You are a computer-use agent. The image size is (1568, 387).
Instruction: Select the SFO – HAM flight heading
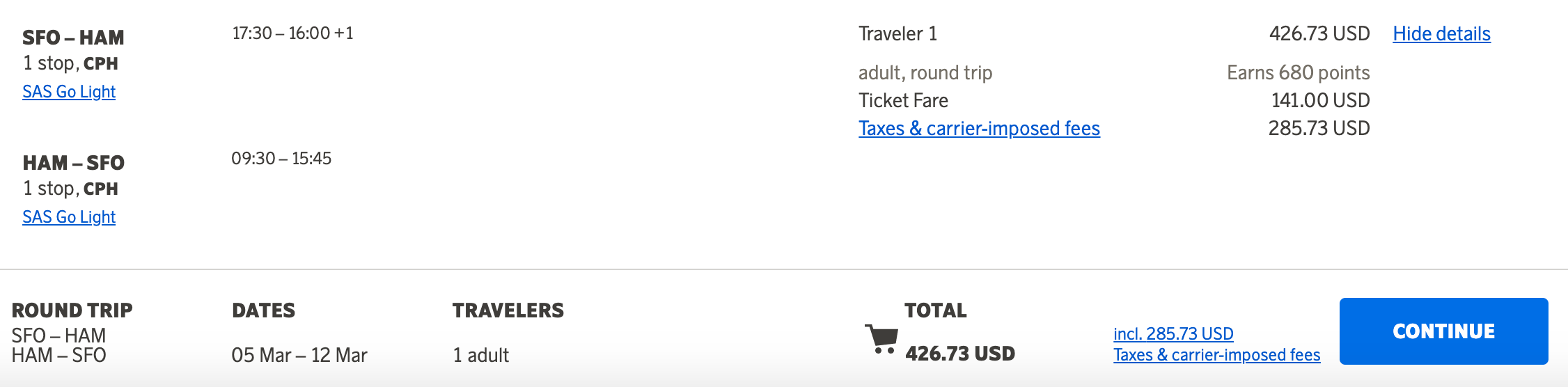click(x=73, y=38)
